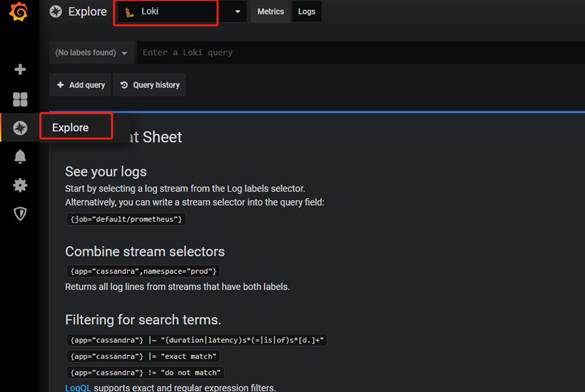Screen dimensions: 585x392
Task: Open the Server Admin shield icon
Action: point(20,214)
